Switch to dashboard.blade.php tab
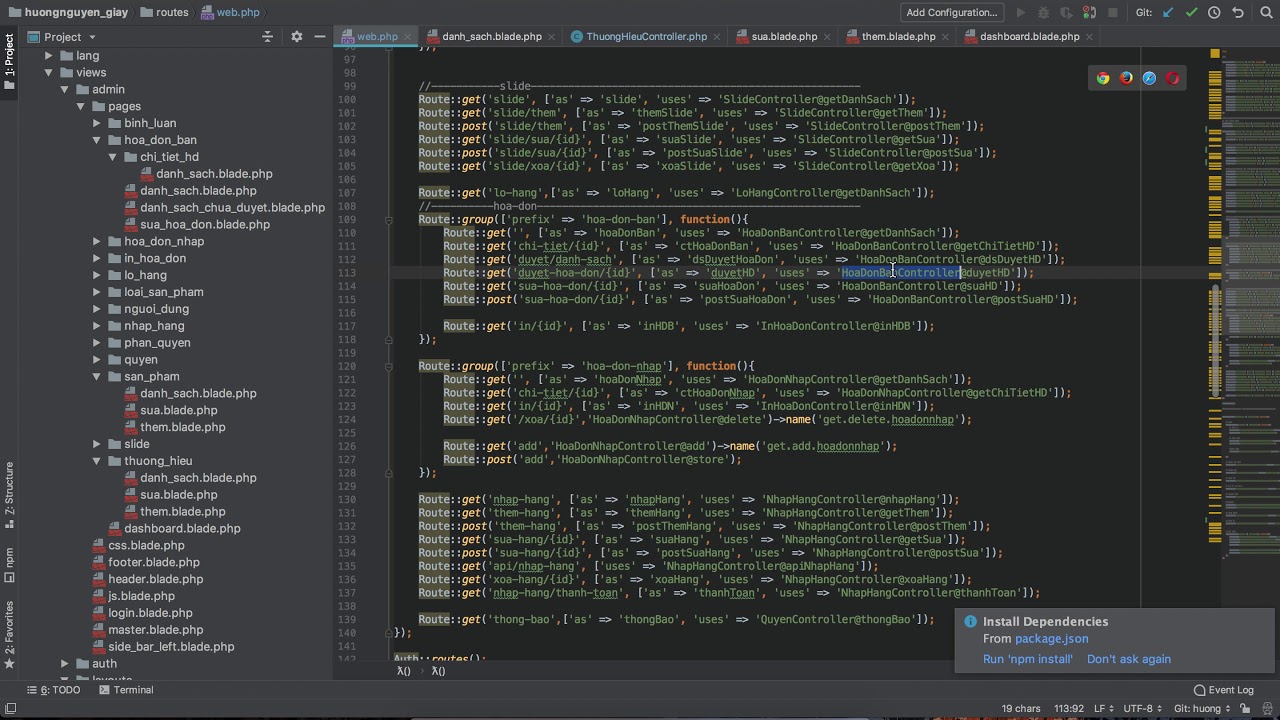 1029,37
